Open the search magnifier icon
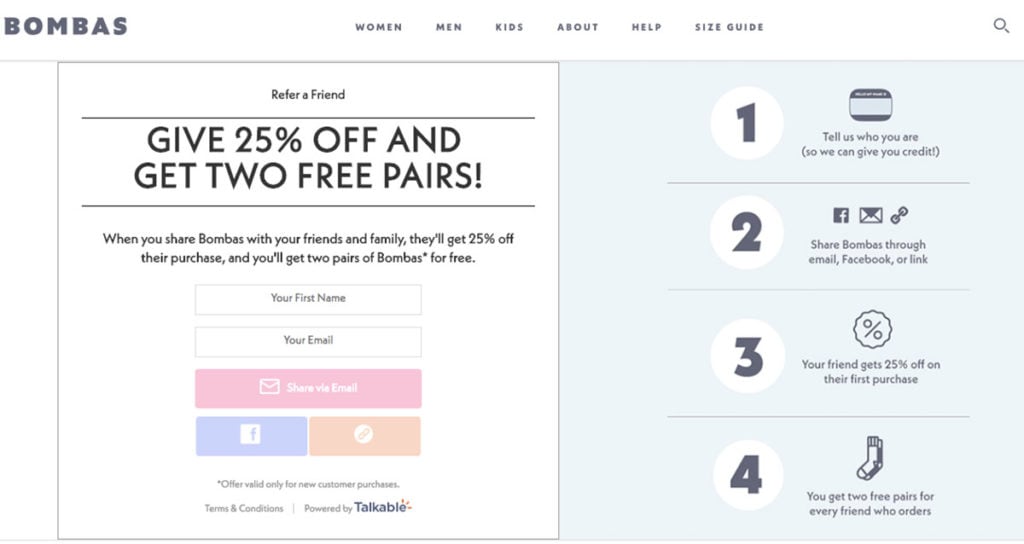This screenshot has width=1024, height=544. tap(1001, 26)
